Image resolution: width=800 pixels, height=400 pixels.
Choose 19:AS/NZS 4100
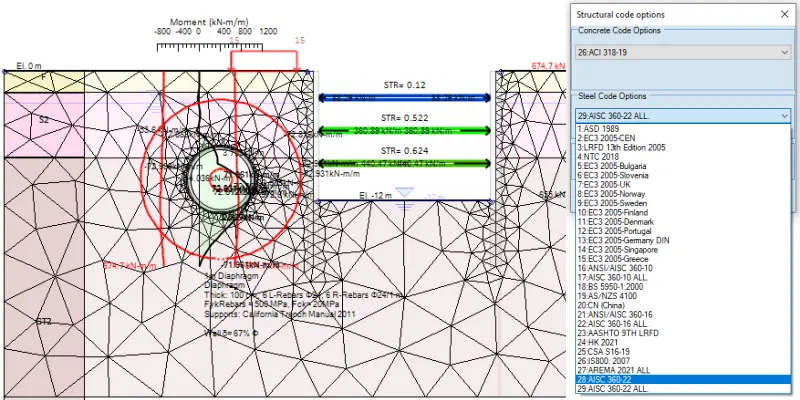683,296
